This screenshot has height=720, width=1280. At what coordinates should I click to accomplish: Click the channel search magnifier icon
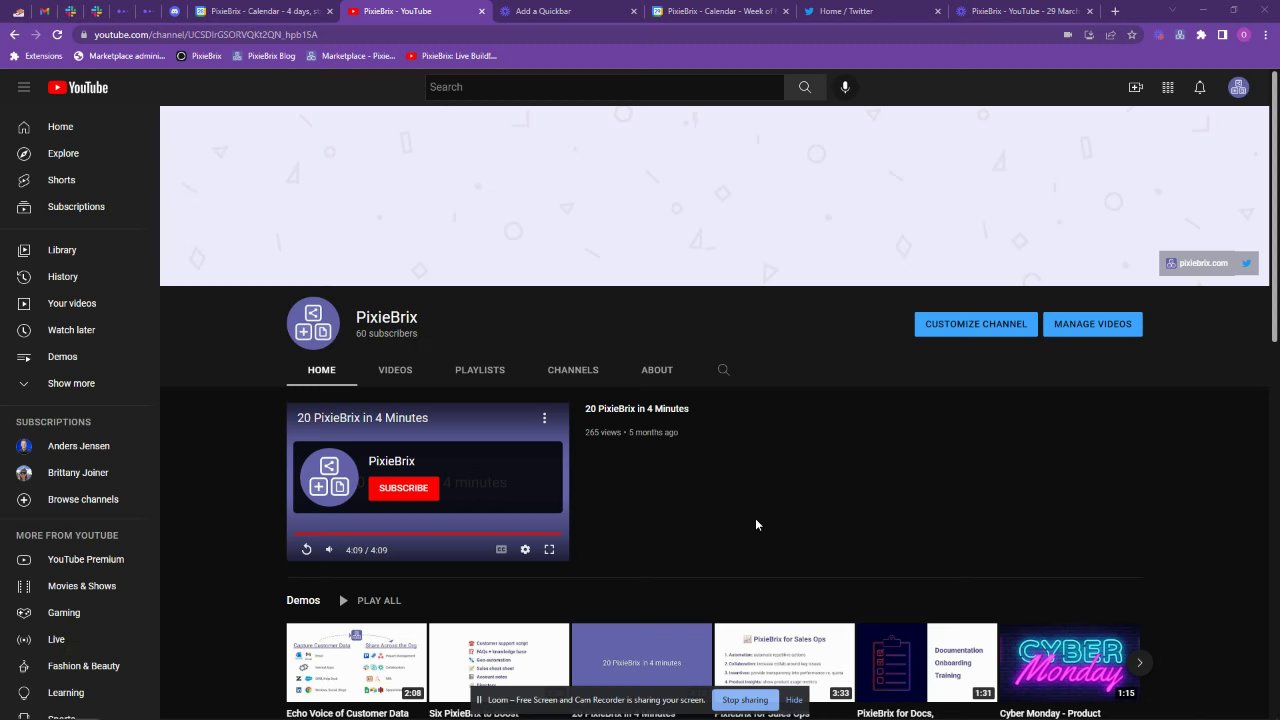[x=723, y=370]
